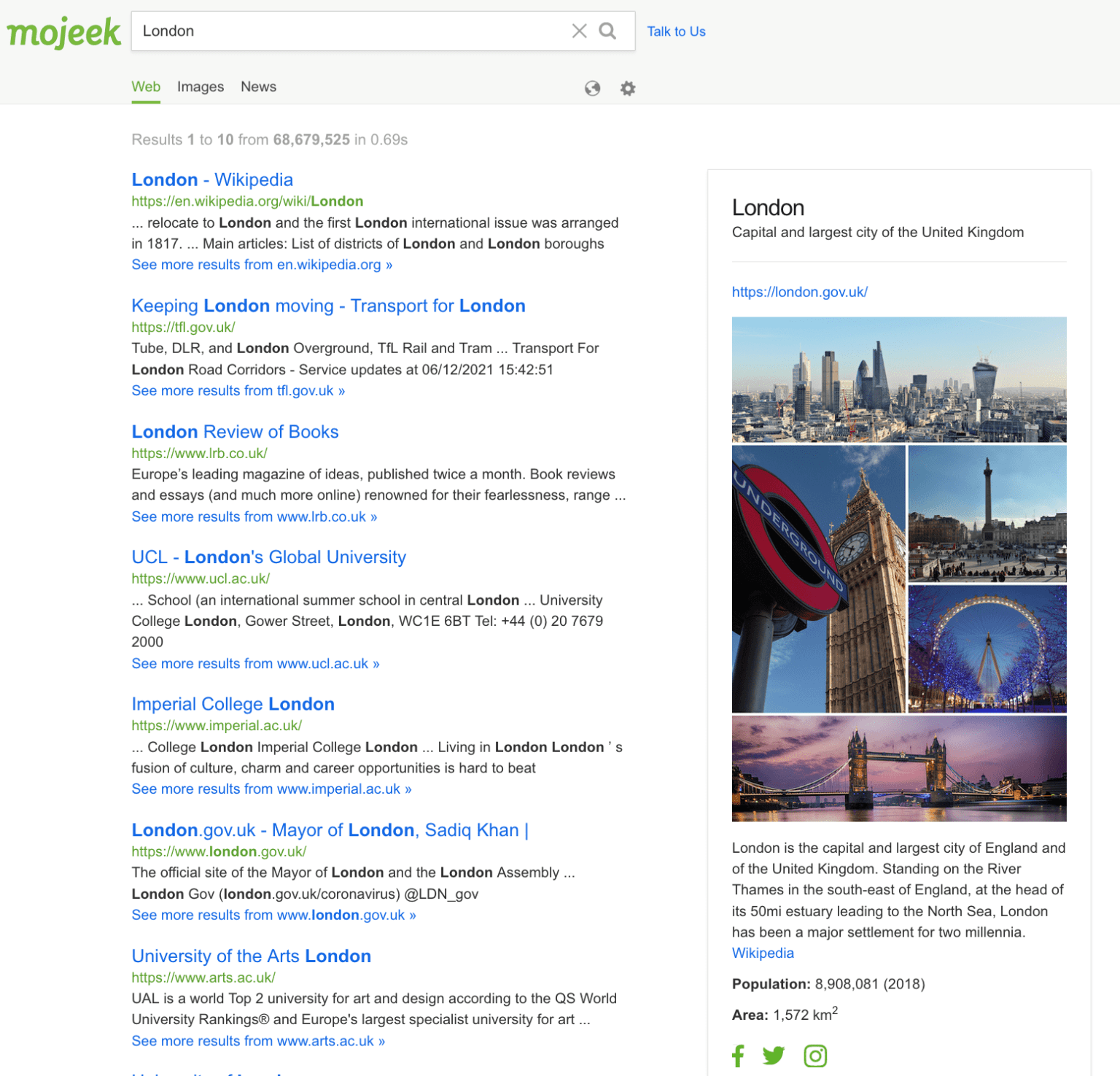Open search settings via the gear icon
Image resolution: width=1120 pixels, height=1076 pixels.
[x=627, y=88]
